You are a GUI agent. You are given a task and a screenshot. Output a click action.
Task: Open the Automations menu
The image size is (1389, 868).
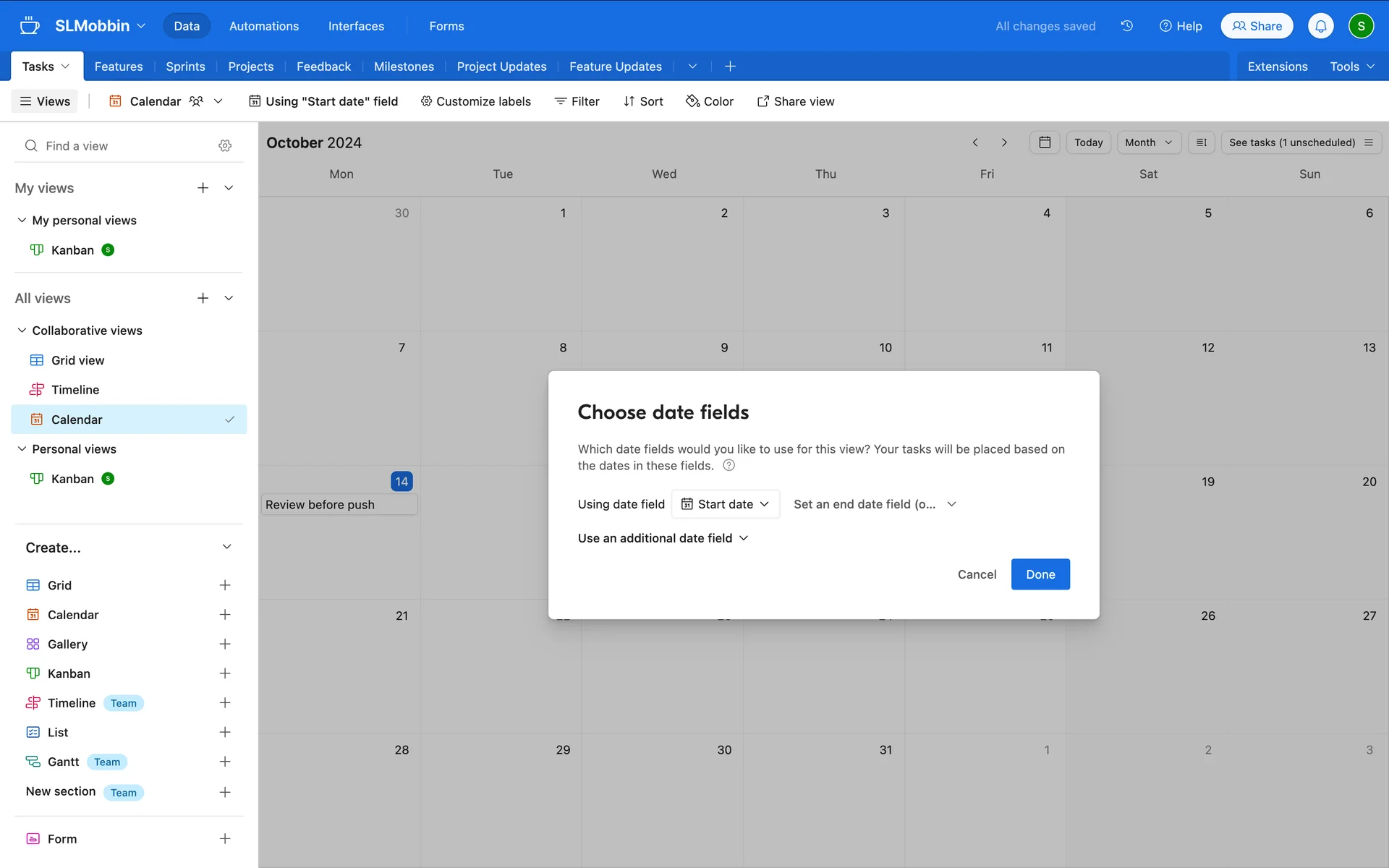(263, 26)
